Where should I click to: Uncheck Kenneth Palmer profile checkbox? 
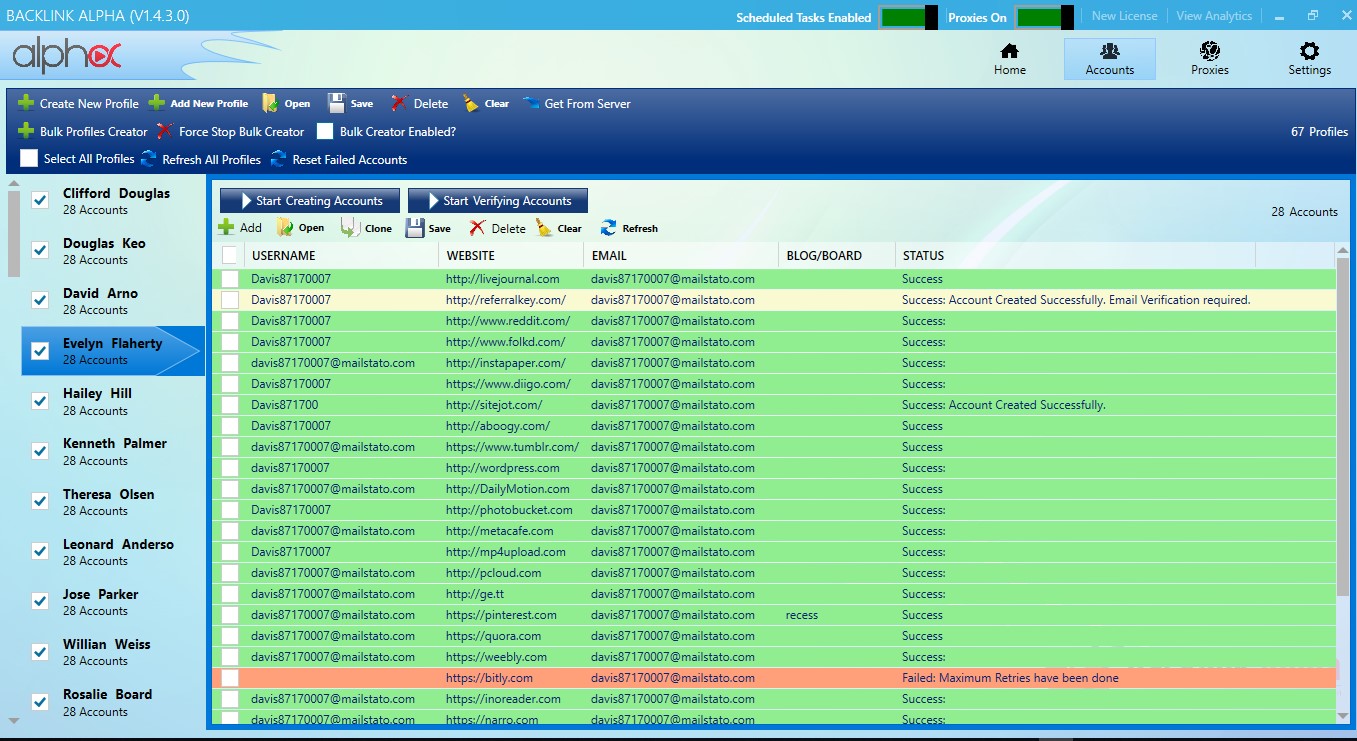[x=40, y=451]
